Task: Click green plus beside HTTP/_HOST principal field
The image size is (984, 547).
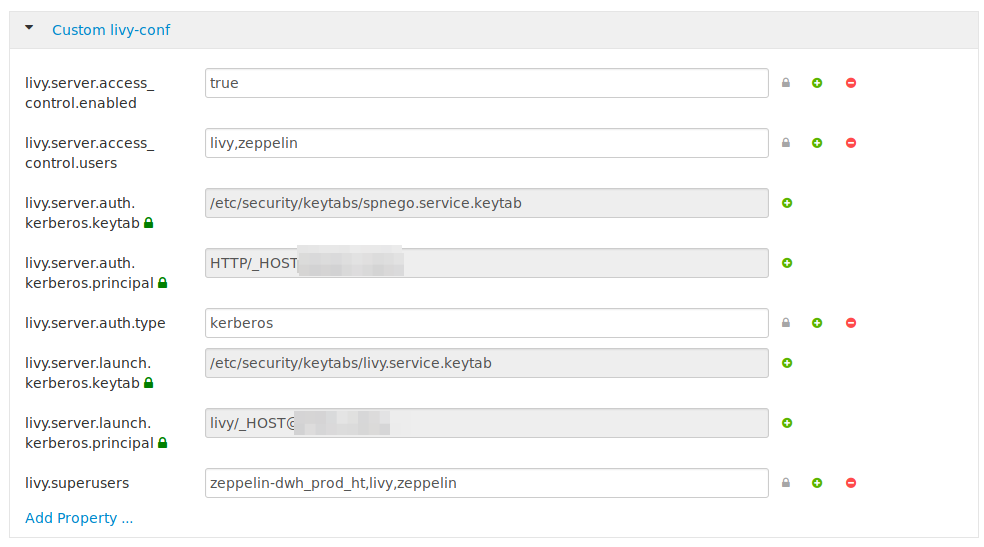Action: pos(787,263)
